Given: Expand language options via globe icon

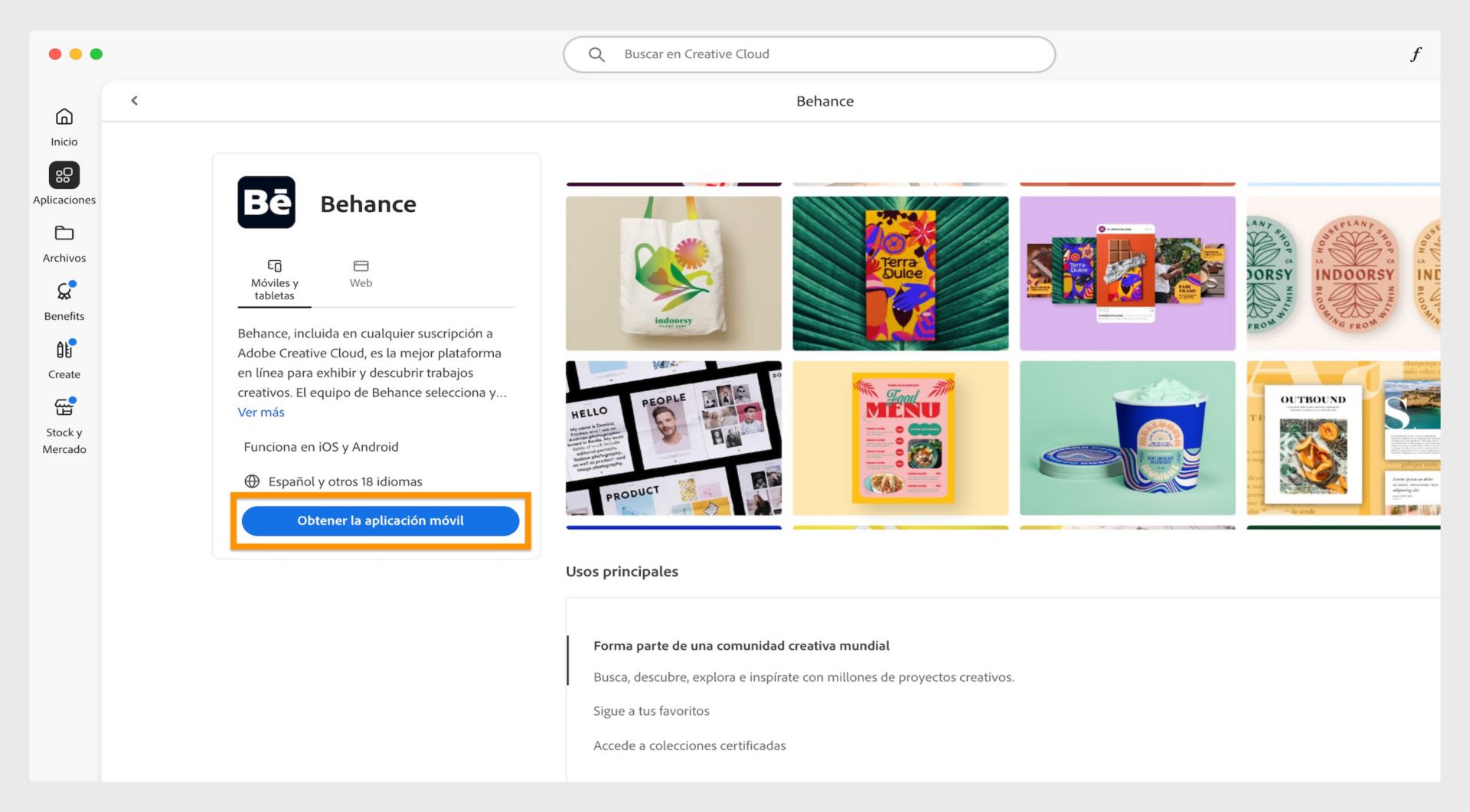Looking at the screenshot, I should point(251,481).
